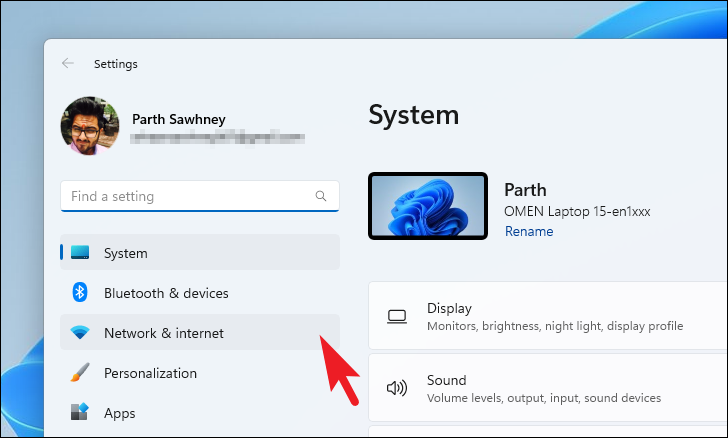728x438 pixels.
Task: Click the OMEN Laptop 15-en1xxx text
Action: pos(577,211)
